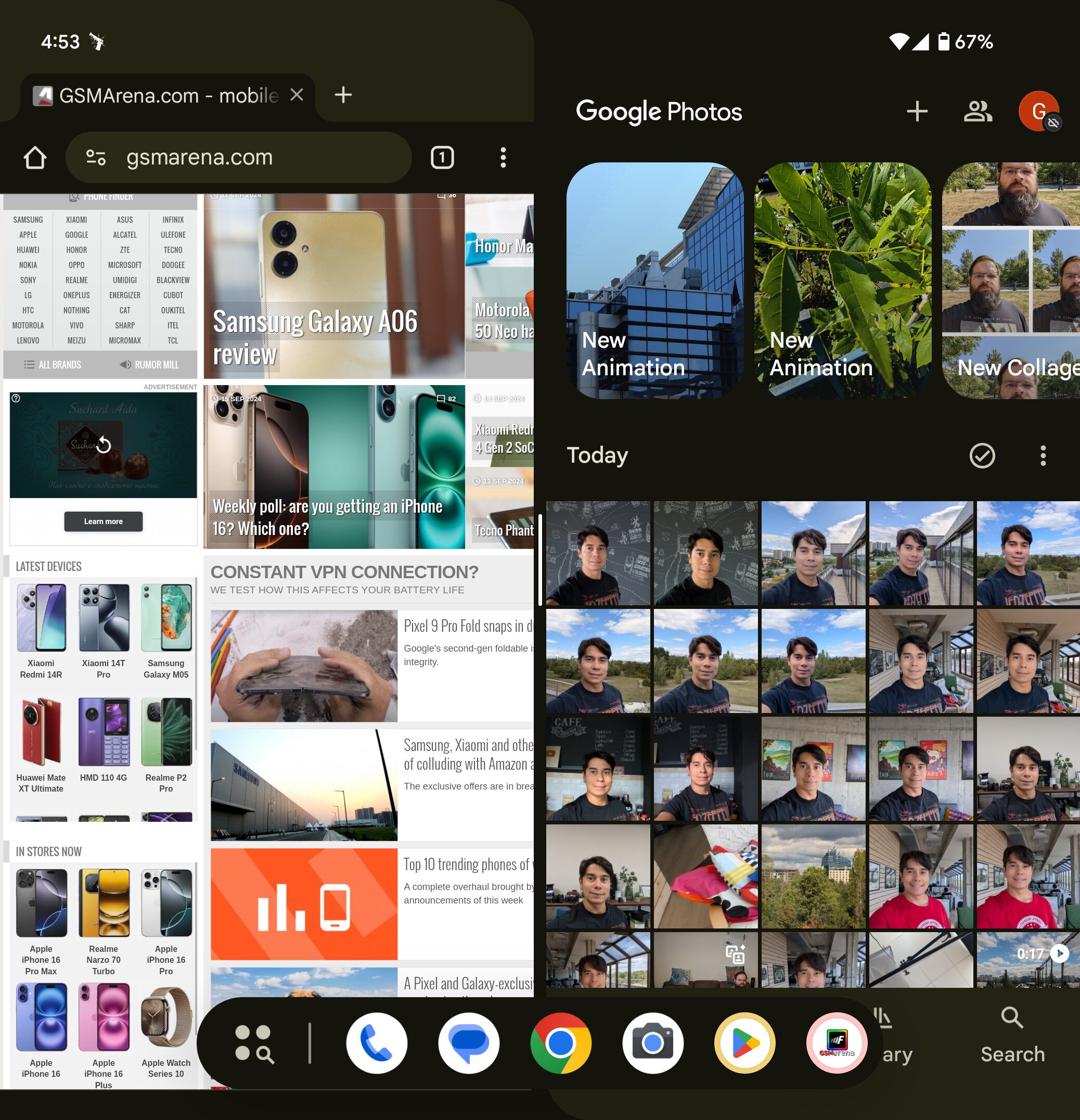Click Learn more on the advertisement
The height and width of the screenshot is (1120, 1080).
coord(104,521)
